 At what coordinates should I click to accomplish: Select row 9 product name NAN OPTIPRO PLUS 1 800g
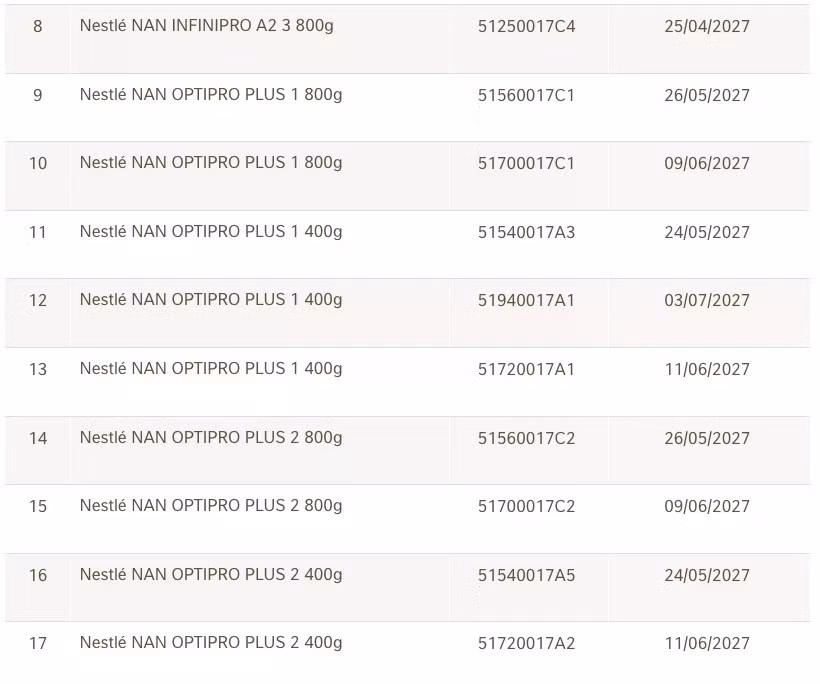point(210,95)
